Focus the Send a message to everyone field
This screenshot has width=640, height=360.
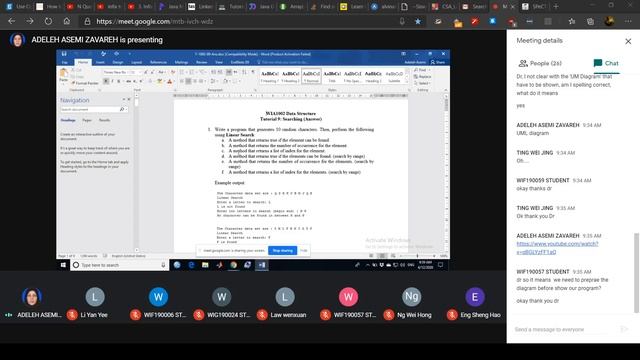click(x=563, y=329)
